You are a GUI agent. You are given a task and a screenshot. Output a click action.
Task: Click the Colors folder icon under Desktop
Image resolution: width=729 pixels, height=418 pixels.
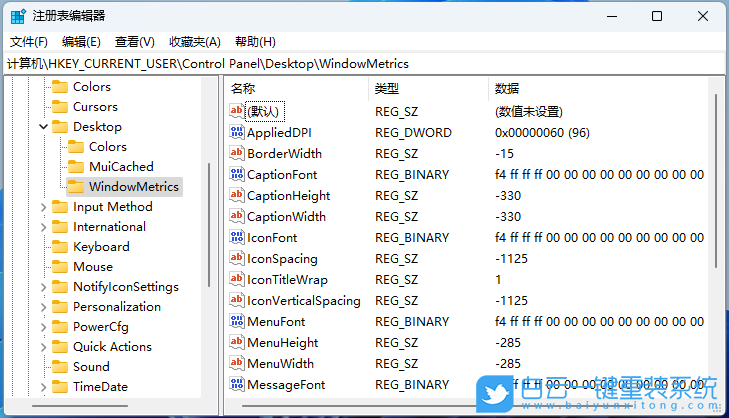coord(76,147)
